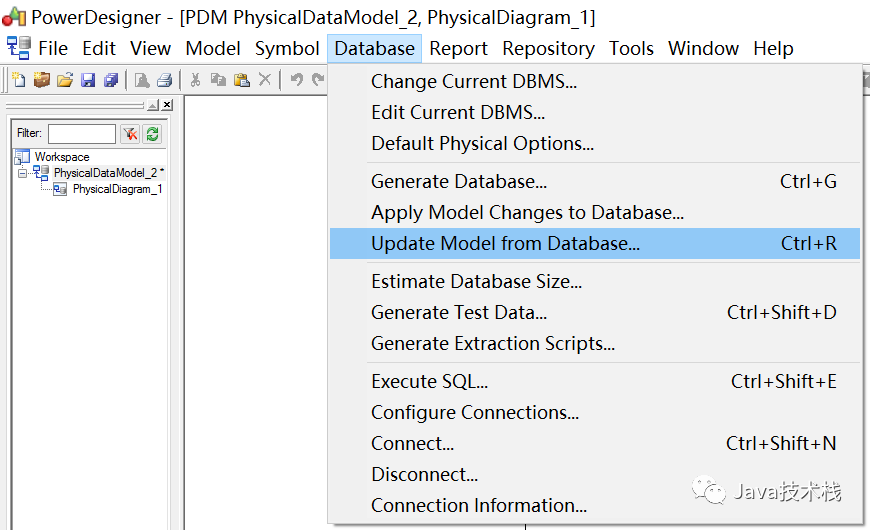Open the Tools menu
870x530 pixels.
631,49
